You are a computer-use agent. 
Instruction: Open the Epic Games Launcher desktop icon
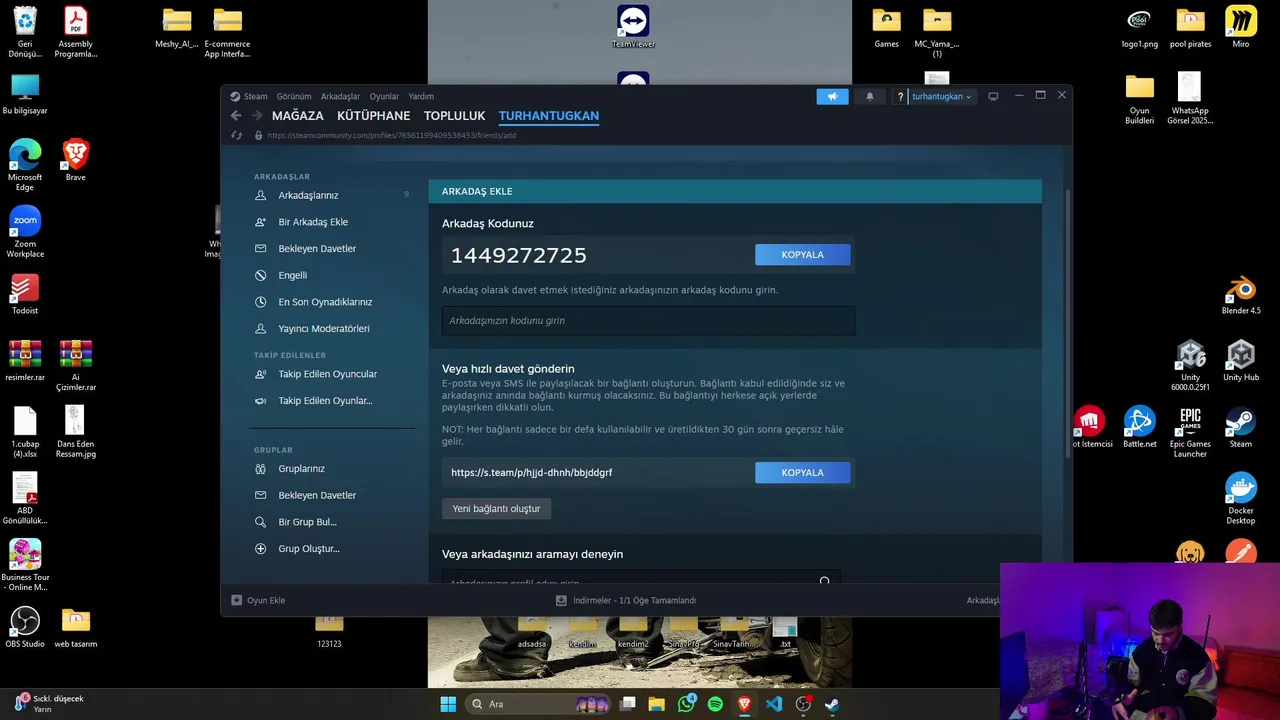point(1190,432)
